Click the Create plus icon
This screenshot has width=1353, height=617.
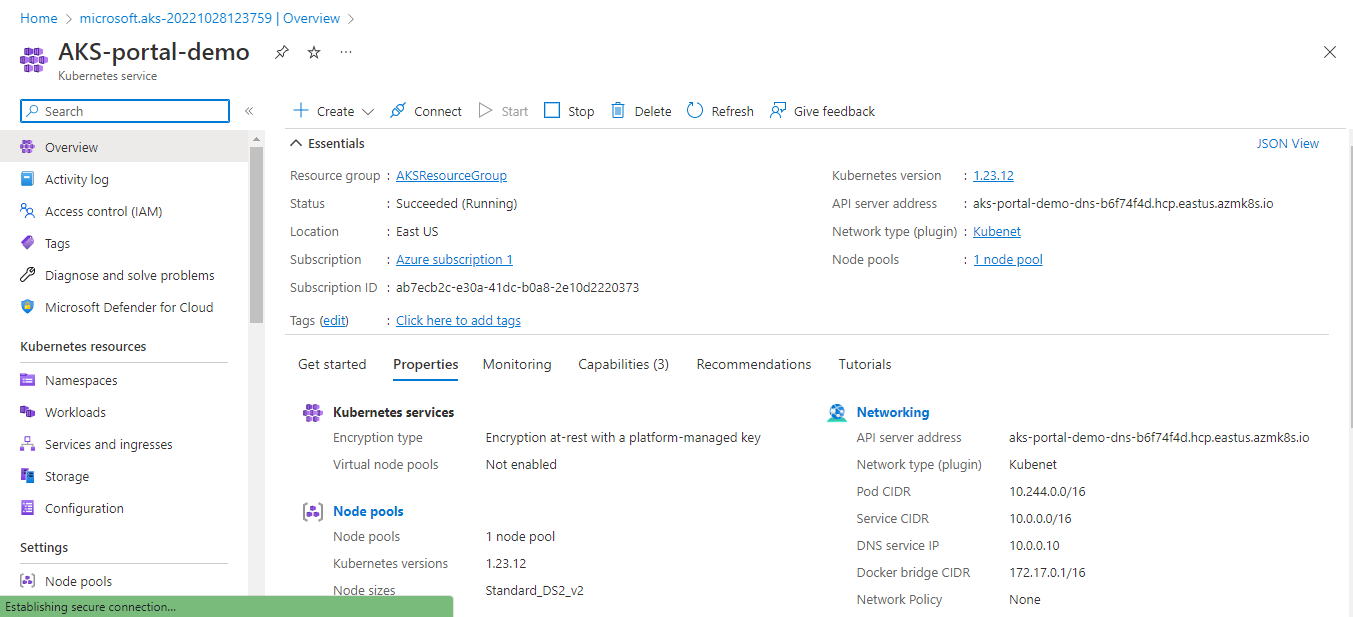click(x=300, y=110)
